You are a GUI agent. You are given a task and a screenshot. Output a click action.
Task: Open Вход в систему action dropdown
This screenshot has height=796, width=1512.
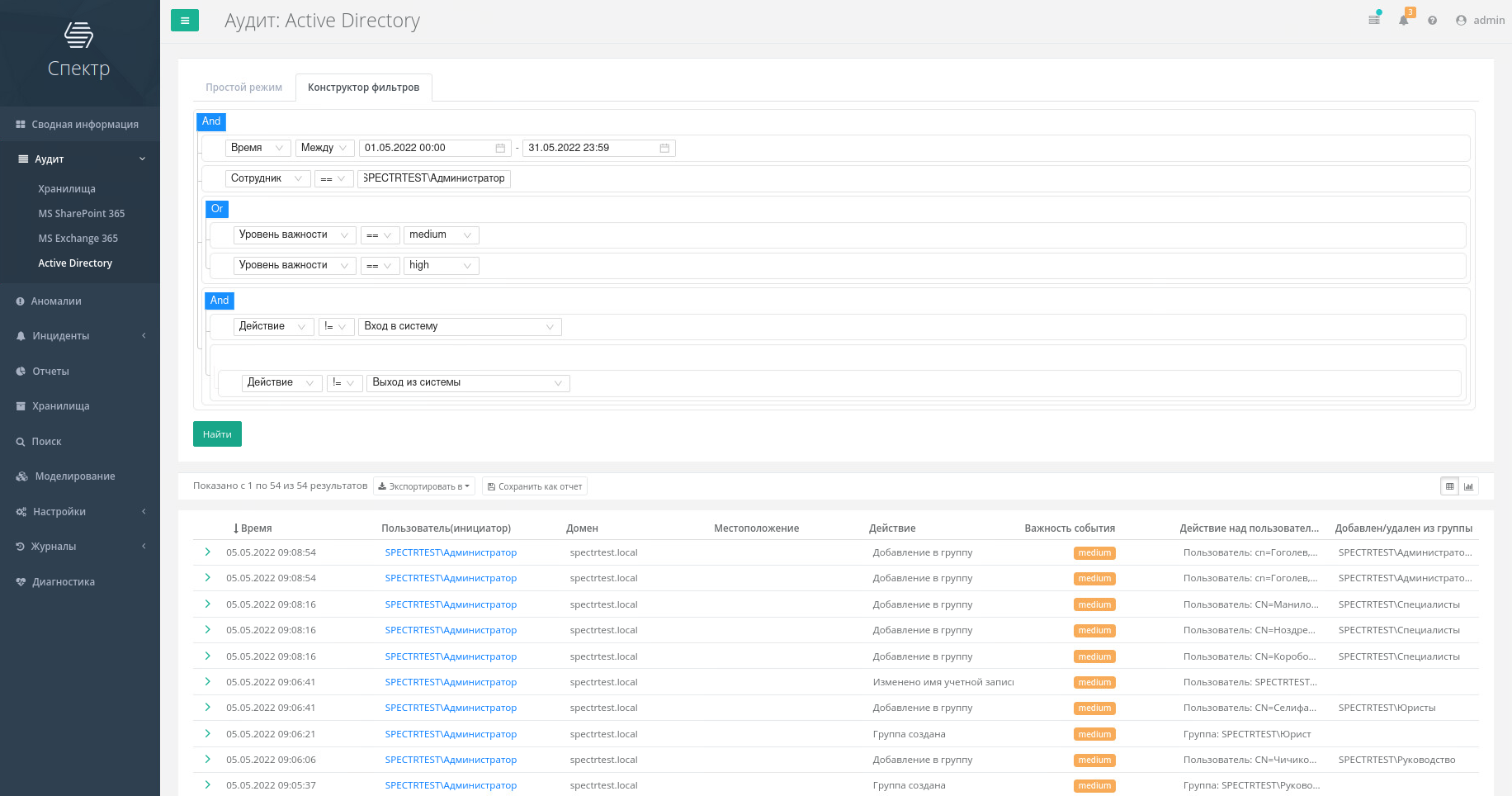460,327
